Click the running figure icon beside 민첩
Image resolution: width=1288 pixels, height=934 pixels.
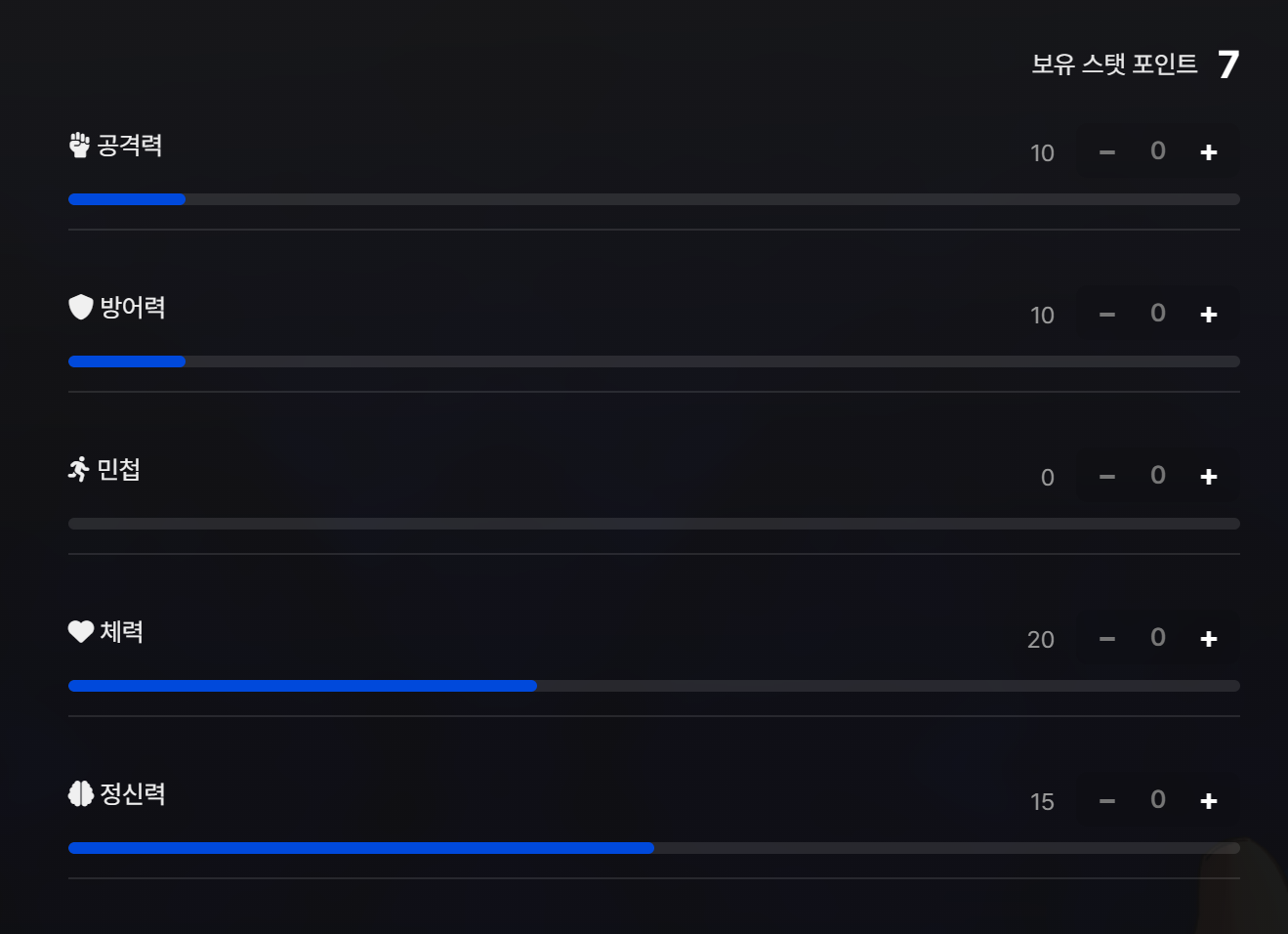[79, 470]
